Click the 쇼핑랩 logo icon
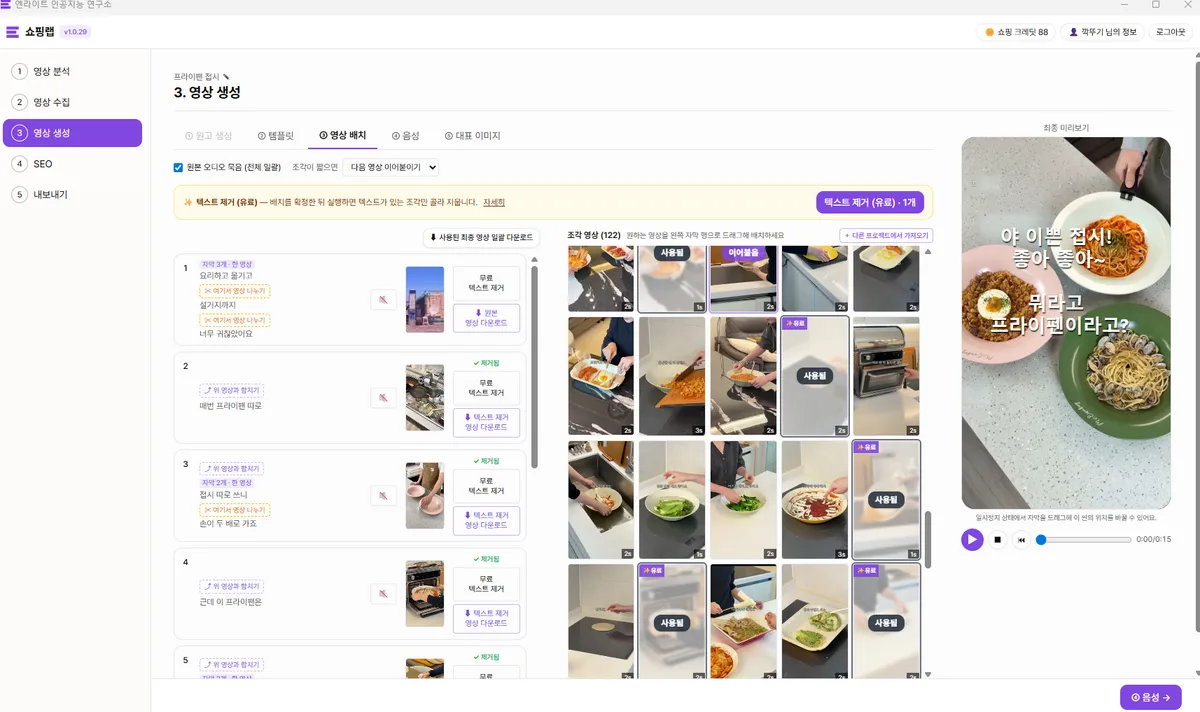This screenshot has height=712, width=1200. pyautogui.click(x=12, y=32)
